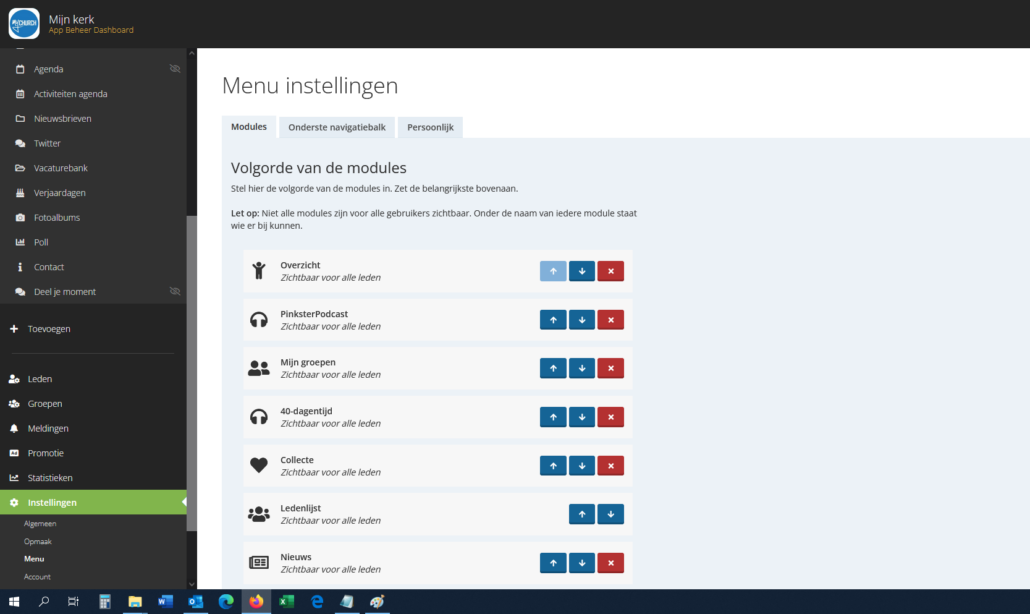Toggle visibility of Deel je moment
Viewport: 1030px width, 614px height.
[175, 292]
